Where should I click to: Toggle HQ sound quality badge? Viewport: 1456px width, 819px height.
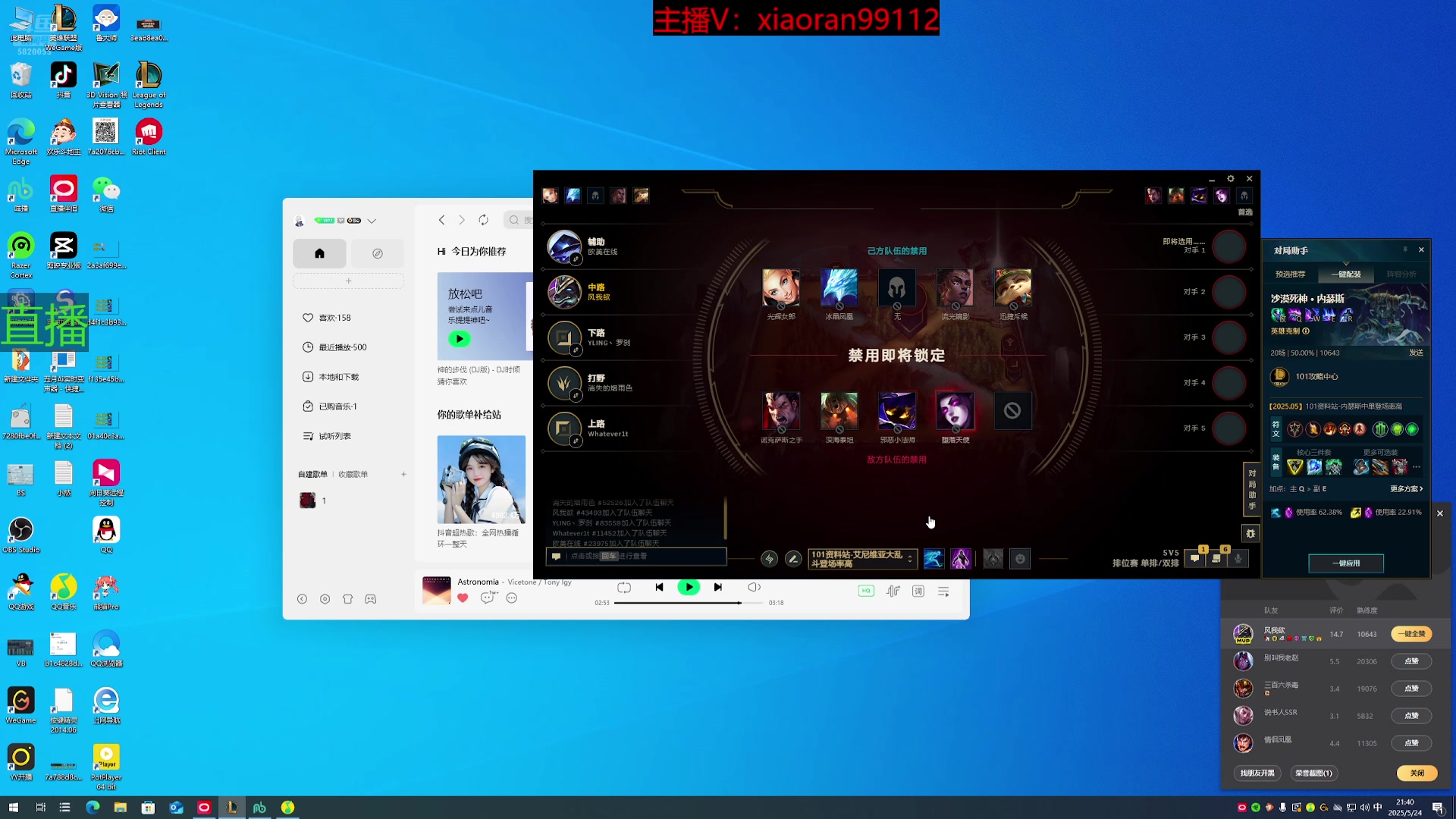click(866, 591)
